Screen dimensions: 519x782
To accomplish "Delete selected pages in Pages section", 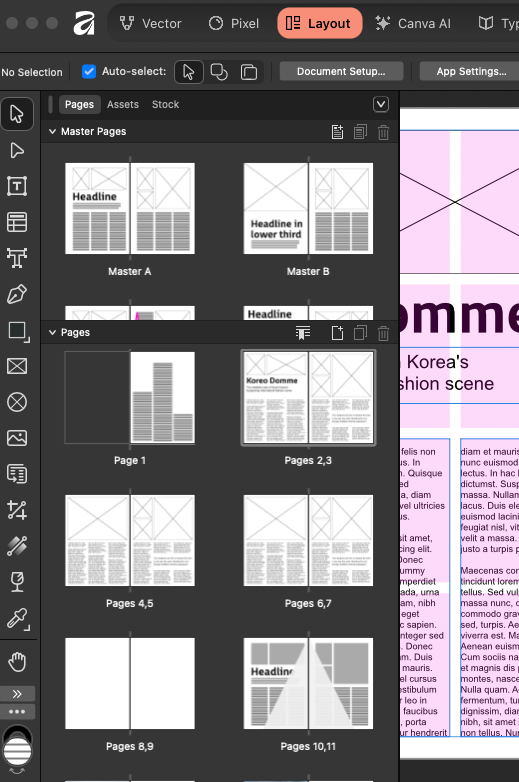I will [x=383, y=333].
